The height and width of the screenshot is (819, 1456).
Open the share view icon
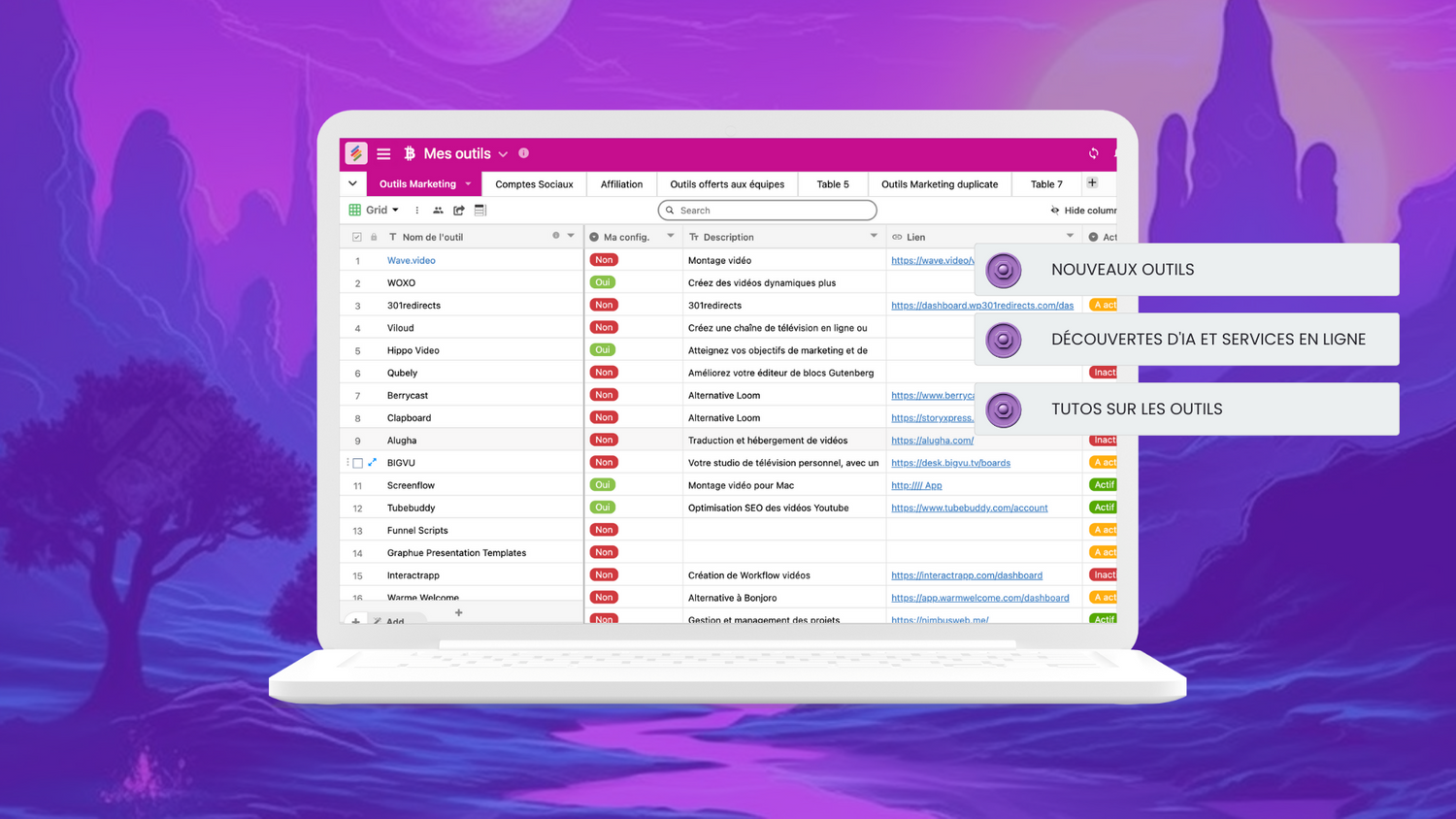(x=459, y=210)
